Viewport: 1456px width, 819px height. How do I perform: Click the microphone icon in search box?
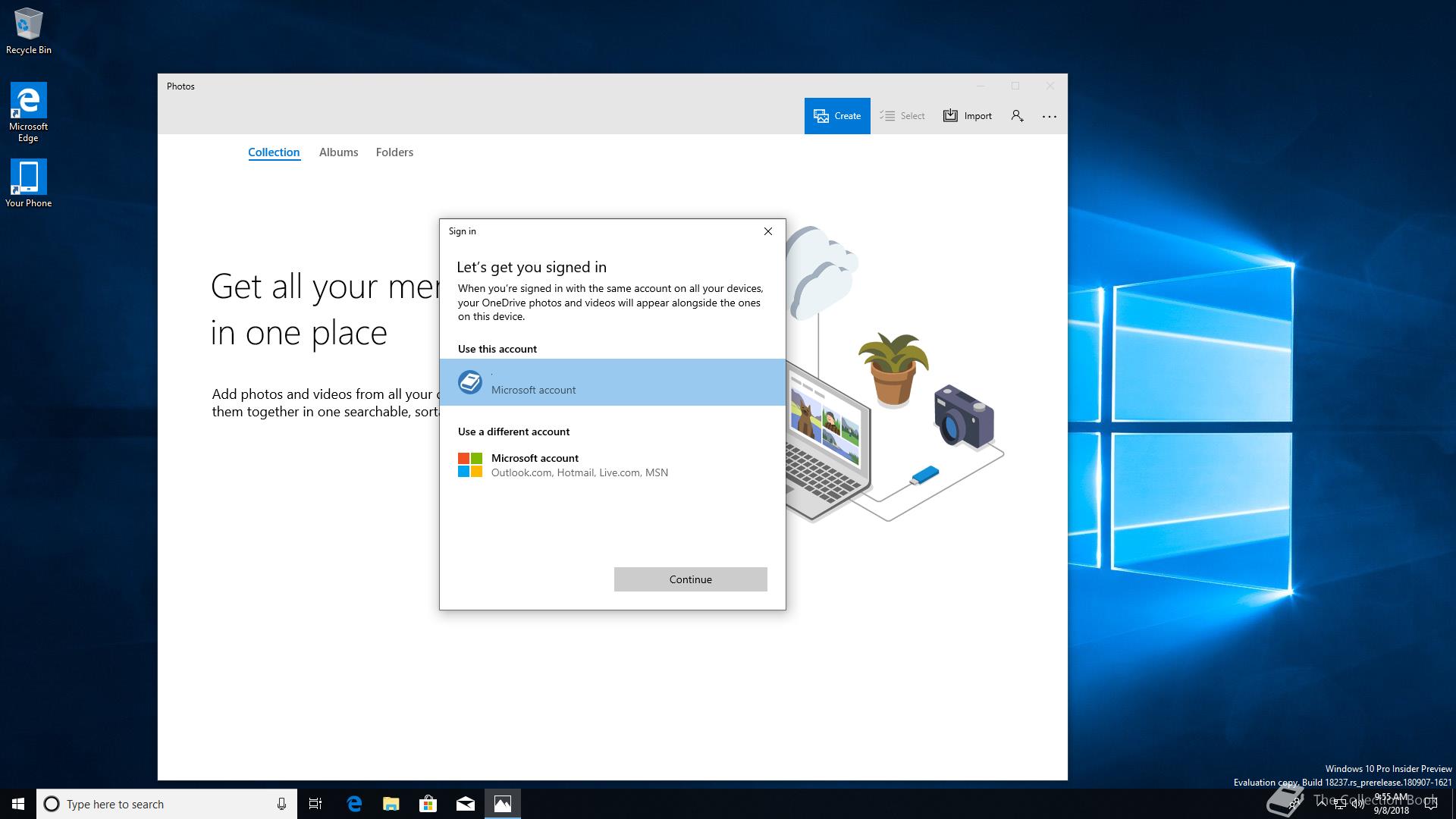(x=281, y=804)
